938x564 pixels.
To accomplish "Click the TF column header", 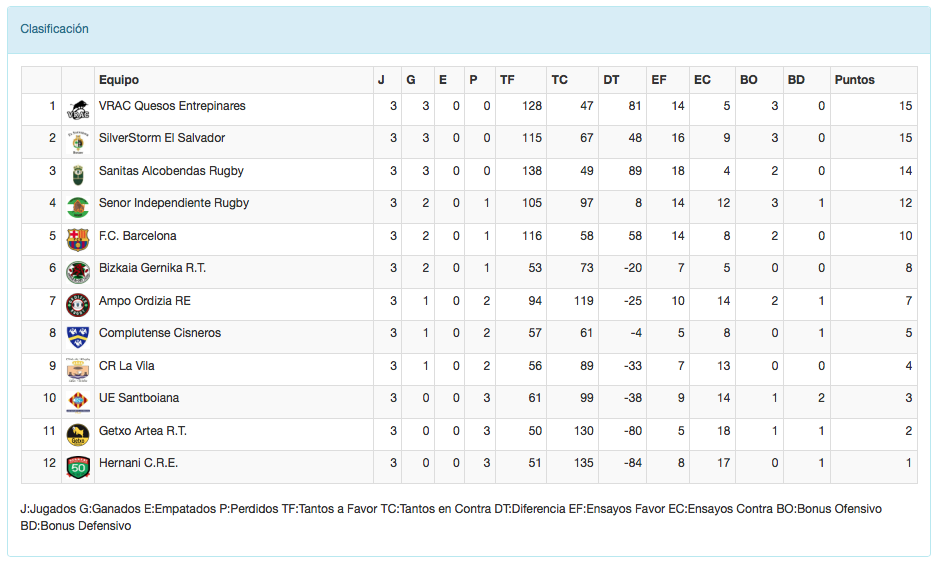I will [x=507, y=80].
